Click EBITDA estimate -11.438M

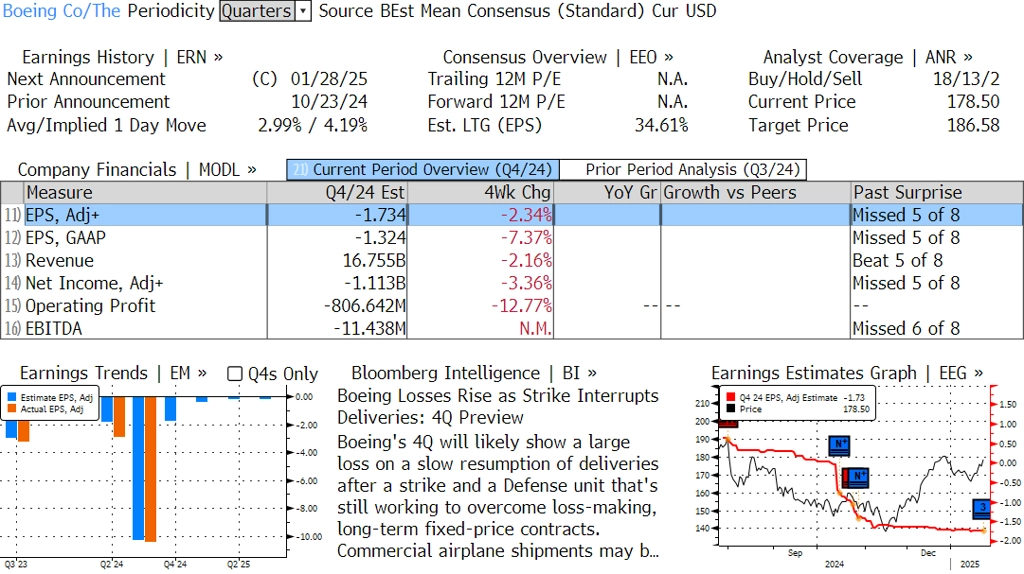pyautogui.click(x=370, y=328)
